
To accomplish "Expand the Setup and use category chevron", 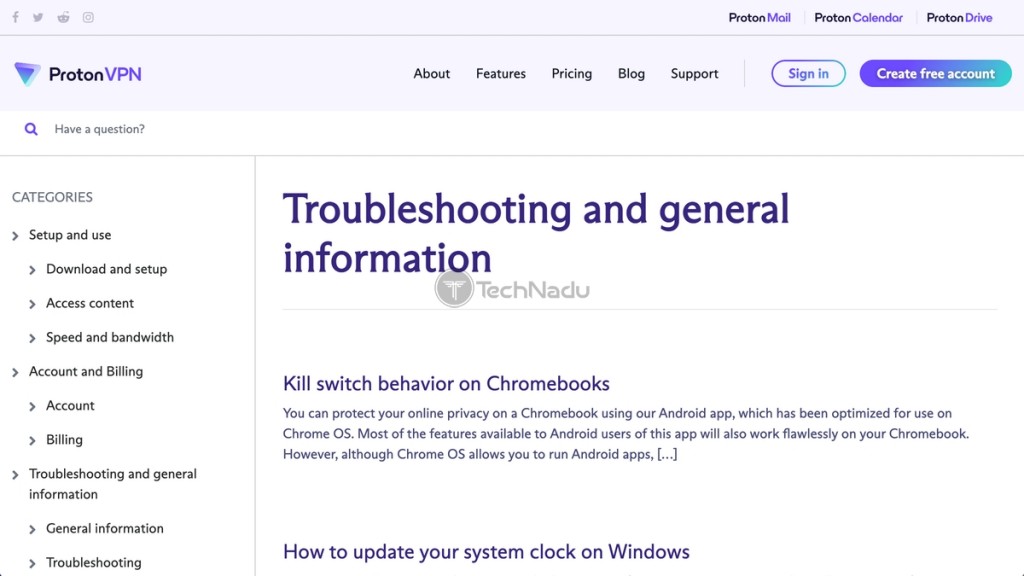I will 15,236.
